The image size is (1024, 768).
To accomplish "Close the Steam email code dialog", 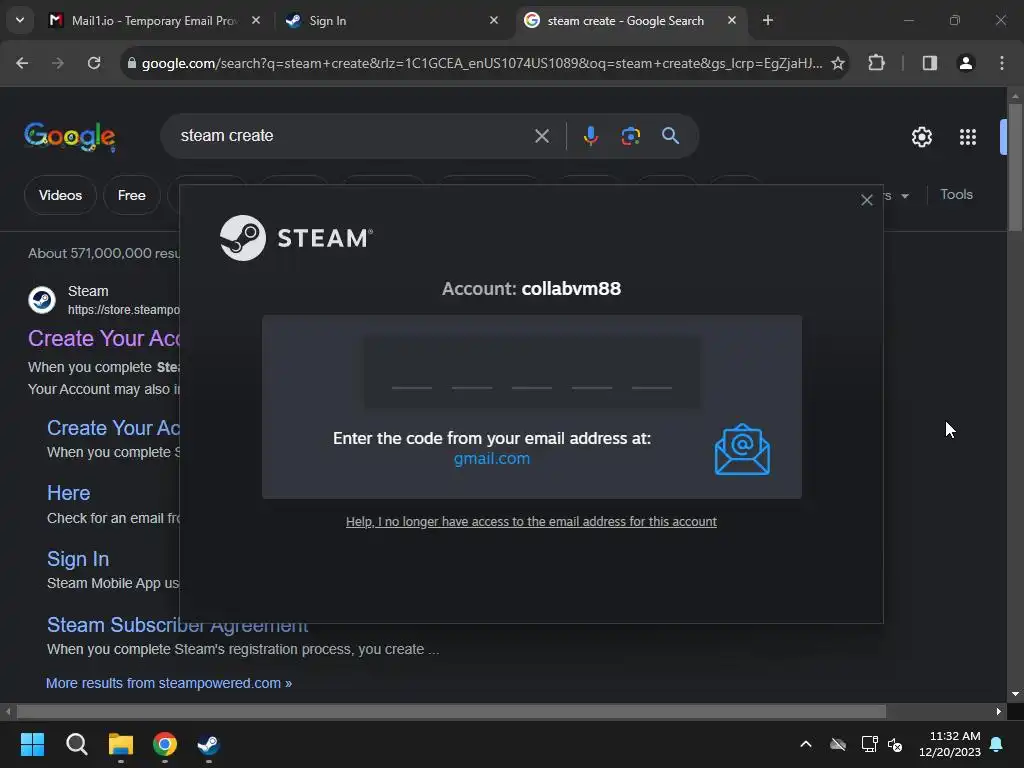I will [867, 200].
